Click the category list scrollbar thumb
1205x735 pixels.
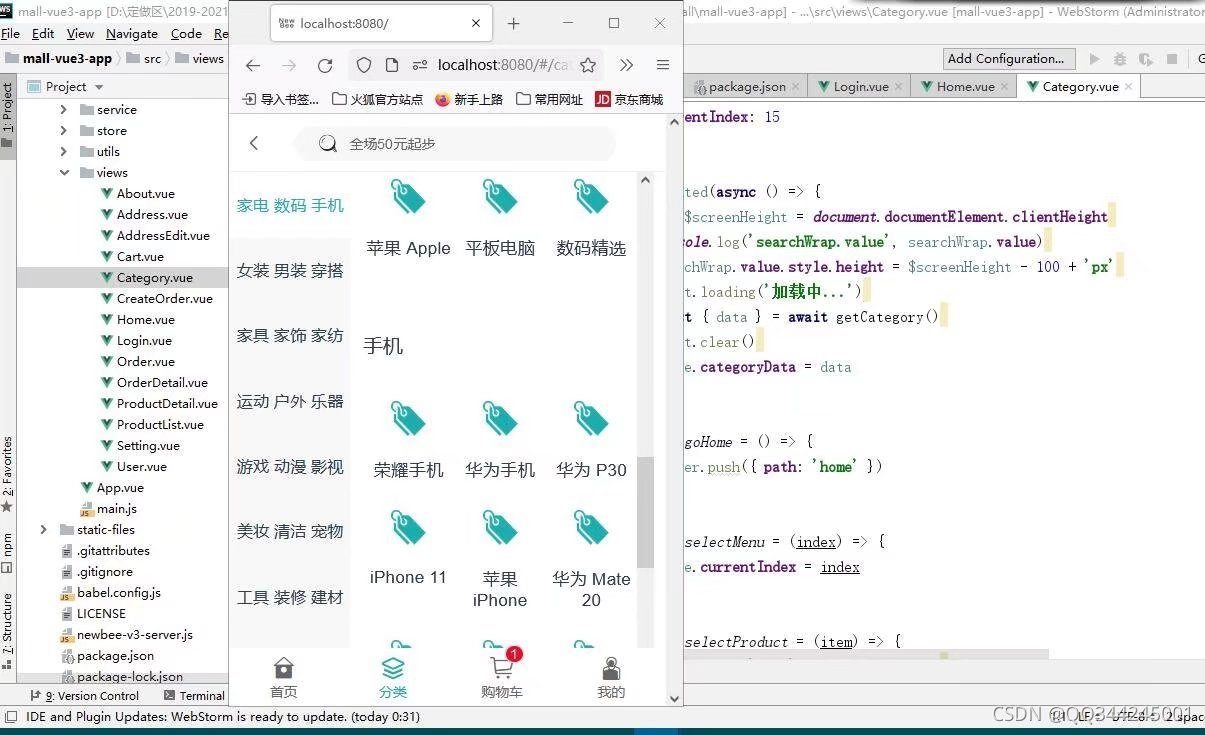coord(645,512)
